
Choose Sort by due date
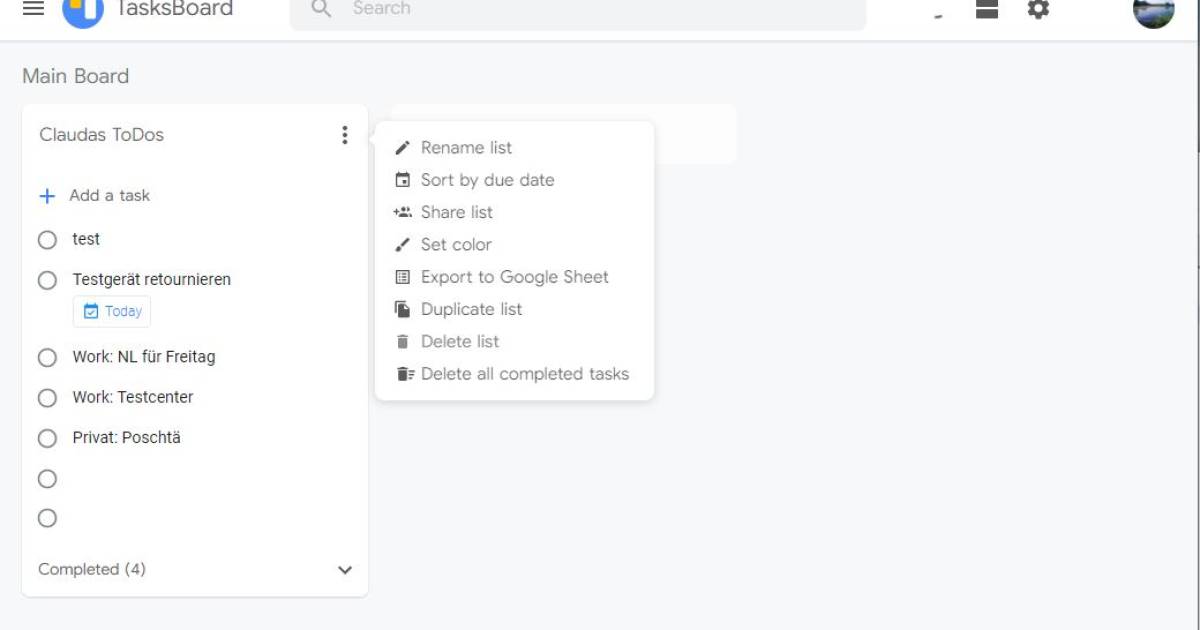coord(487,180)
